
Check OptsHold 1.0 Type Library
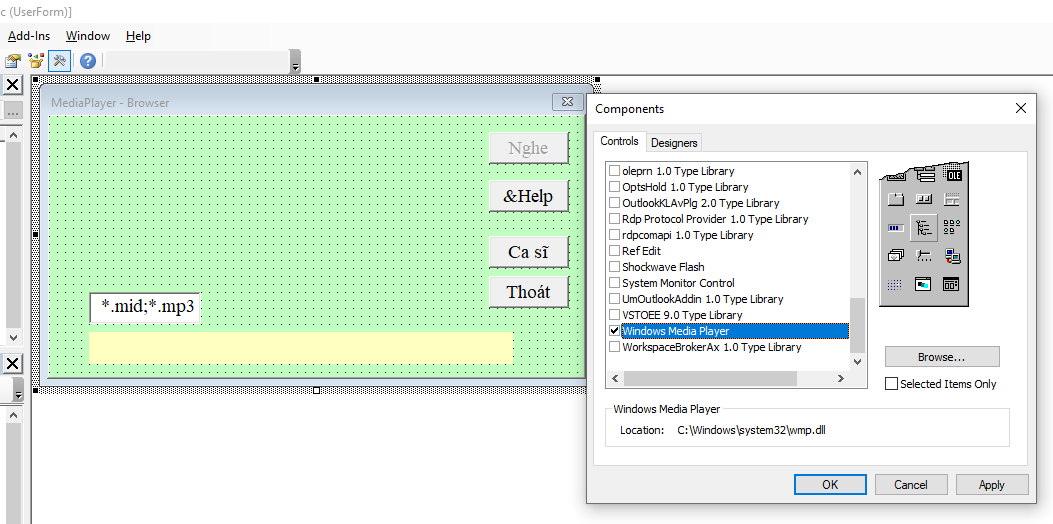pyautogui.click(x=614, y=187)
